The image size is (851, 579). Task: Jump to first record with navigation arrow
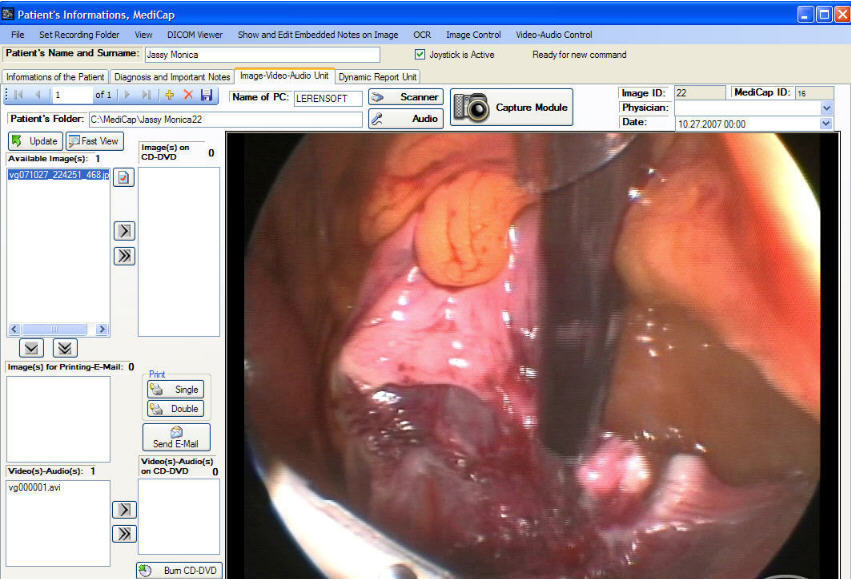point(16,95)
